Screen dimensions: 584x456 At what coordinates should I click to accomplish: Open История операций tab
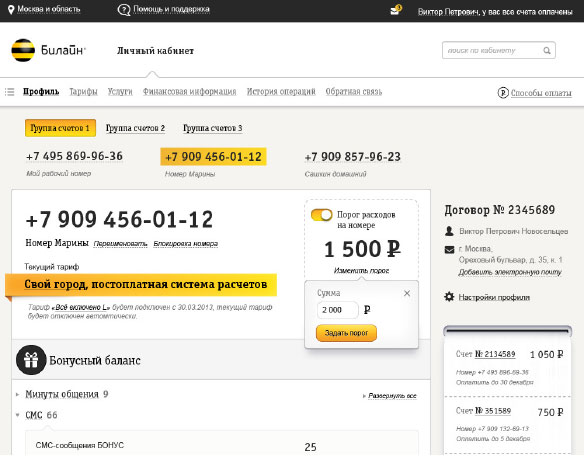281,91
